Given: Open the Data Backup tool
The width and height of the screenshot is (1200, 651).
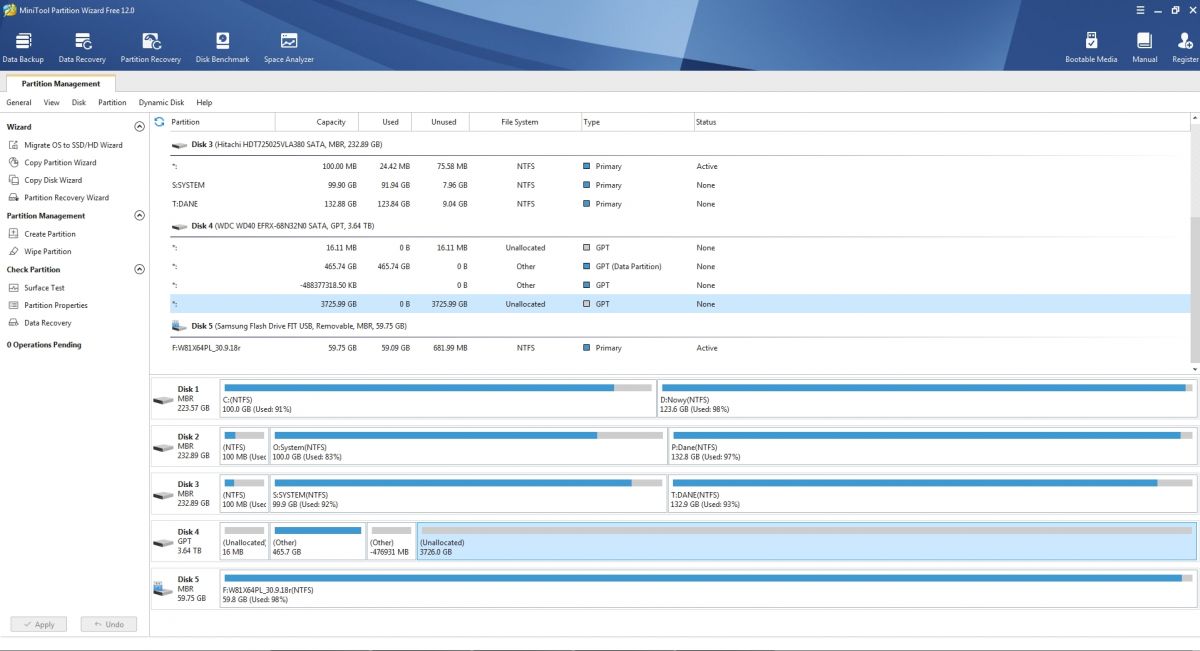Looking at the screenshot, I should 22,47.
